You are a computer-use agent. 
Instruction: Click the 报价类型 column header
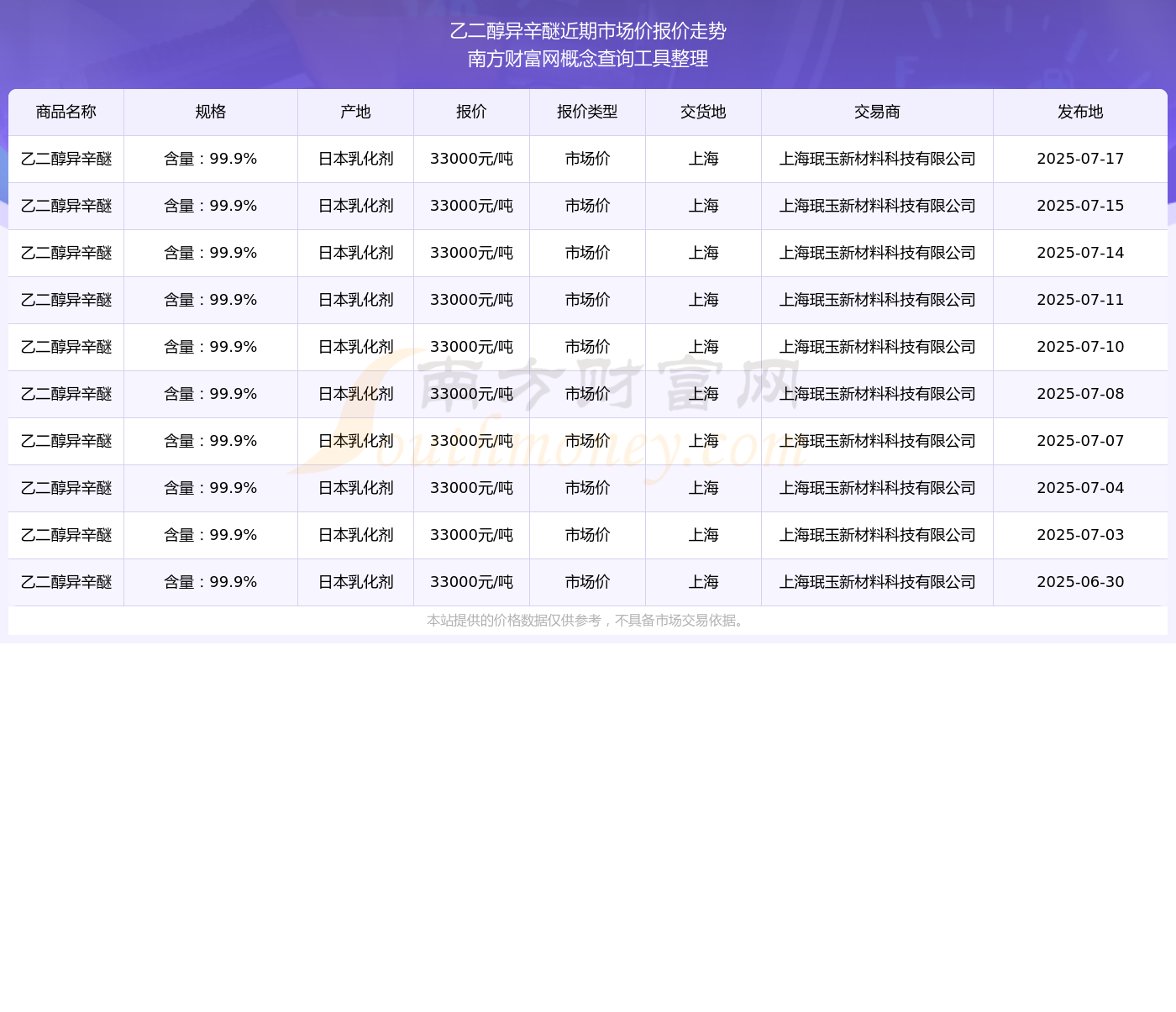(587, 112)
